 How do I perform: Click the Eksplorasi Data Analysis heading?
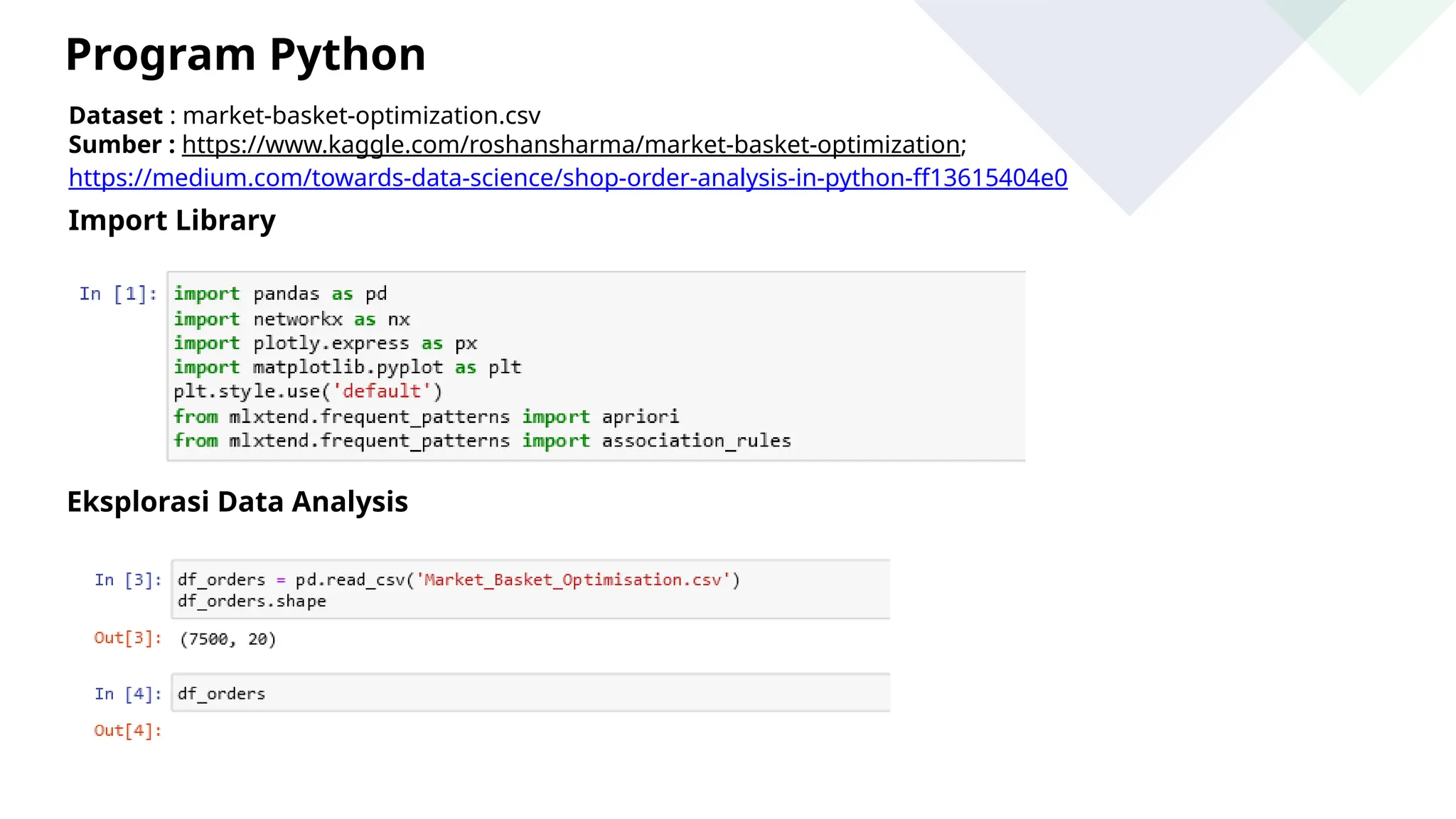coord(237,502)
